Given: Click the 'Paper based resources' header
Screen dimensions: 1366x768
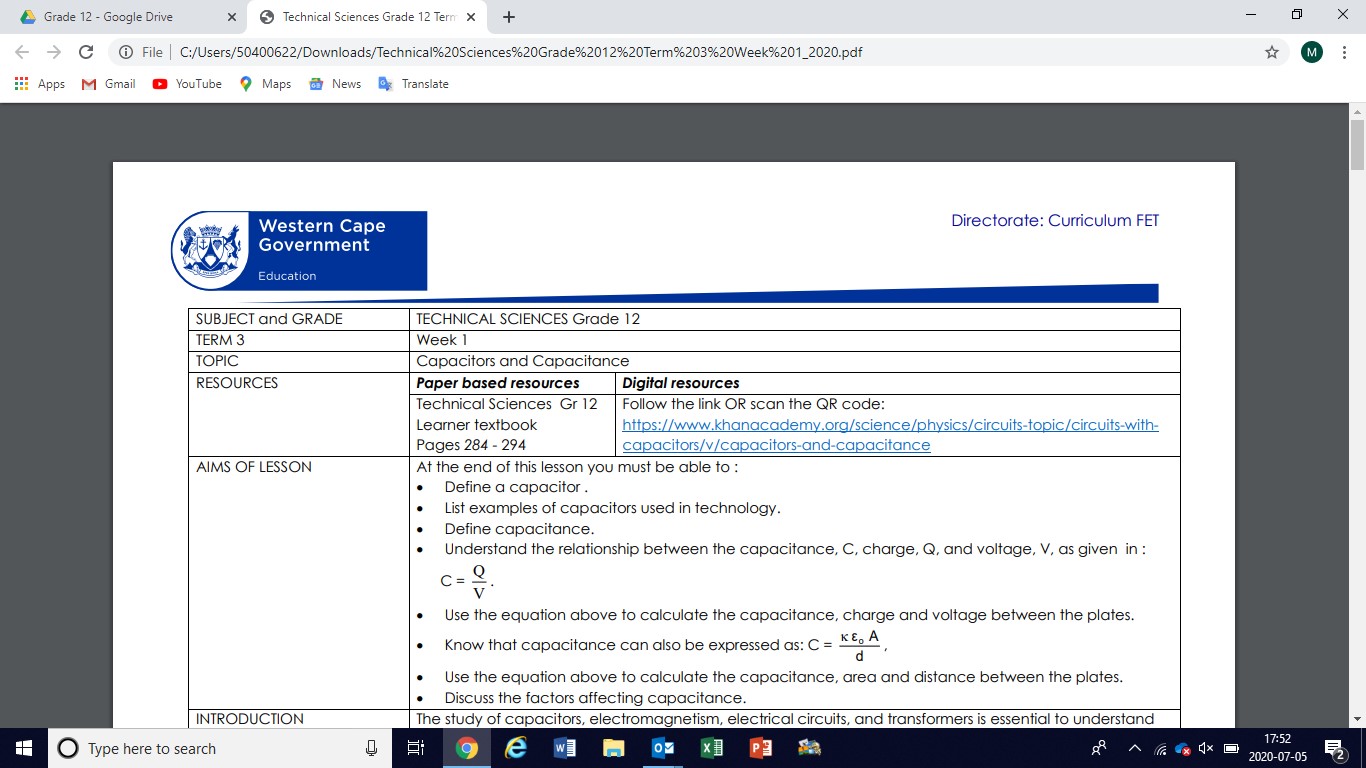Looking at the screenshot, I should pyautogui.click(x=498, y=383).
